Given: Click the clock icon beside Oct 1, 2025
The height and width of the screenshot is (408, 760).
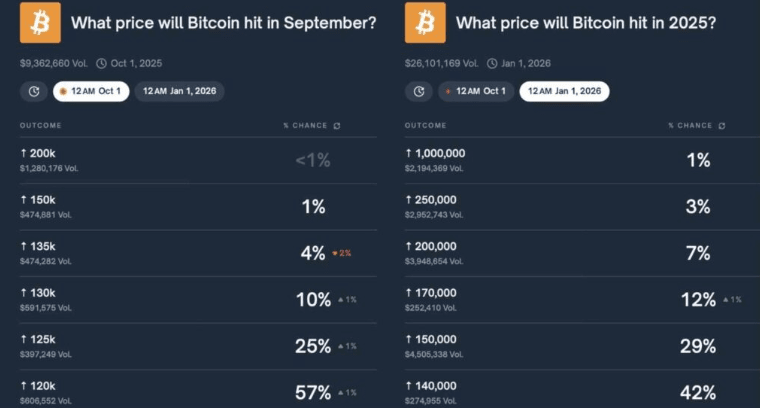Looking at the screenshot, I should [101, 63].
